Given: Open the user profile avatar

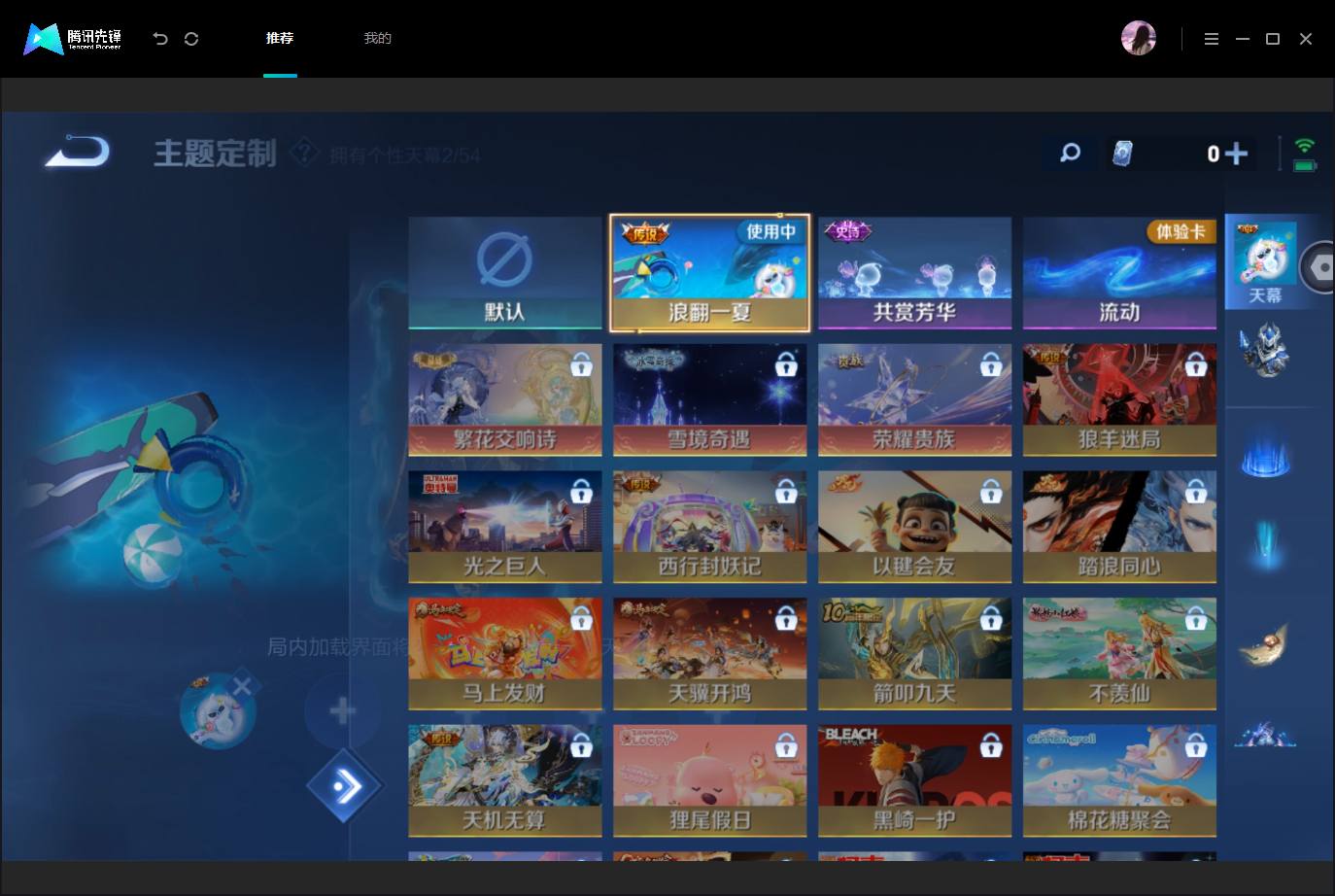Looking at the screenshot, I should point(1139,38).
